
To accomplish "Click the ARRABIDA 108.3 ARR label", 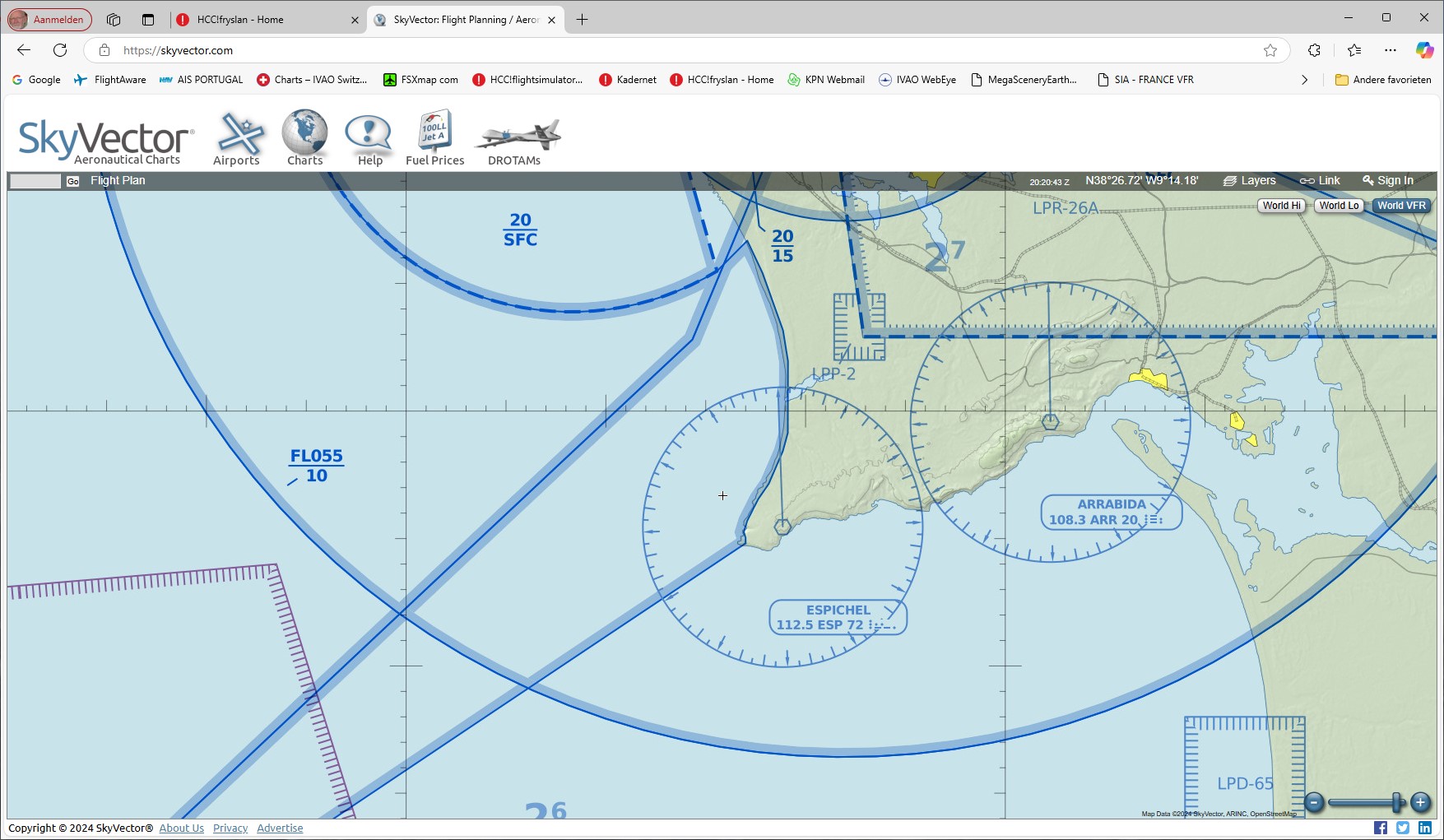I will pyautogui.click(x=1111, y=512).
